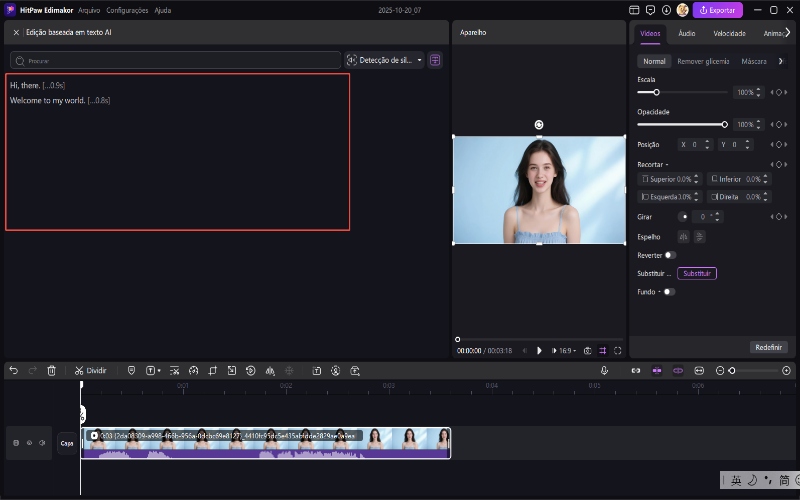
Task: Toggle the Reverter switch
Action: [x=669, y=255]
